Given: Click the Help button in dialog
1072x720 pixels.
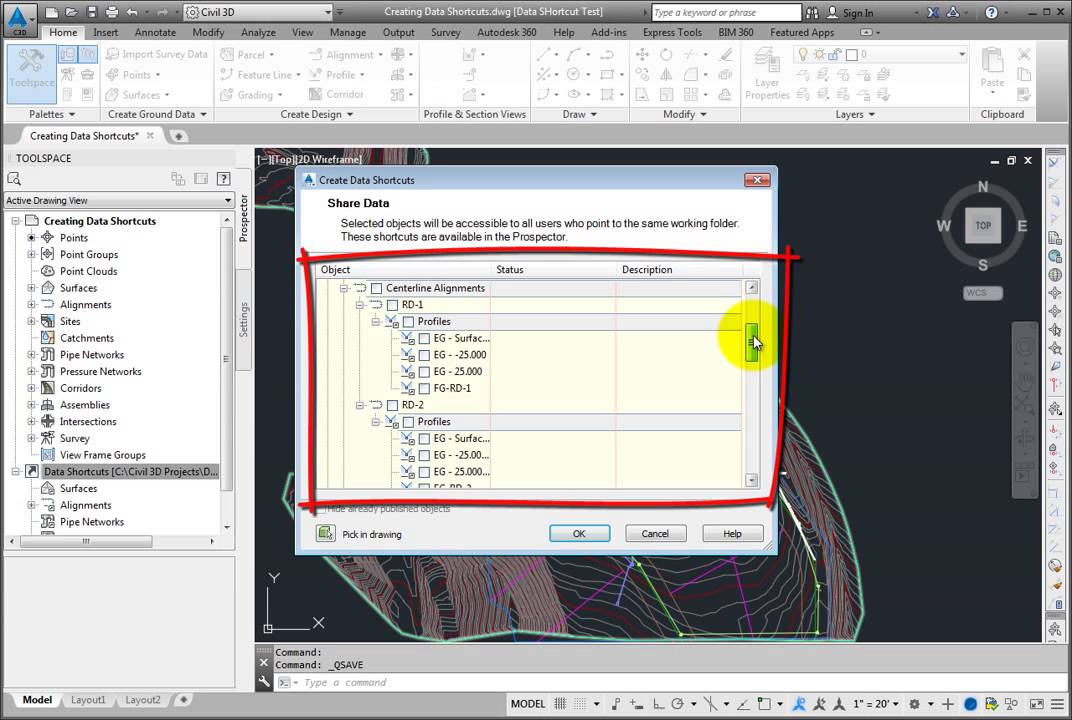Looking at the screenshot, I should pos(732,533).
